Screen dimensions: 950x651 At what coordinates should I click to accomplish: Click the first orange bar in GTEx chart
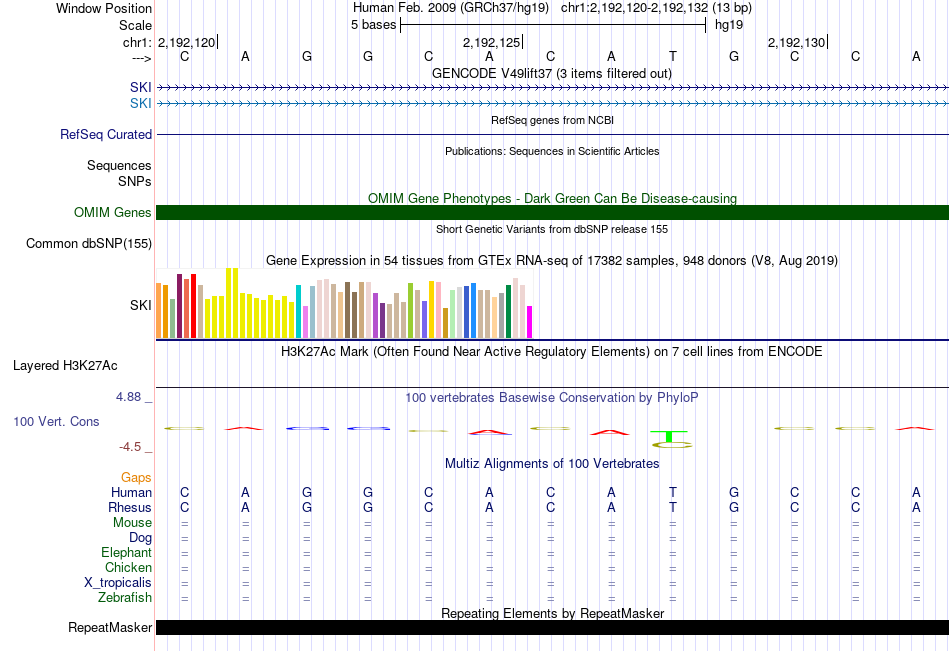pos(159,310)
